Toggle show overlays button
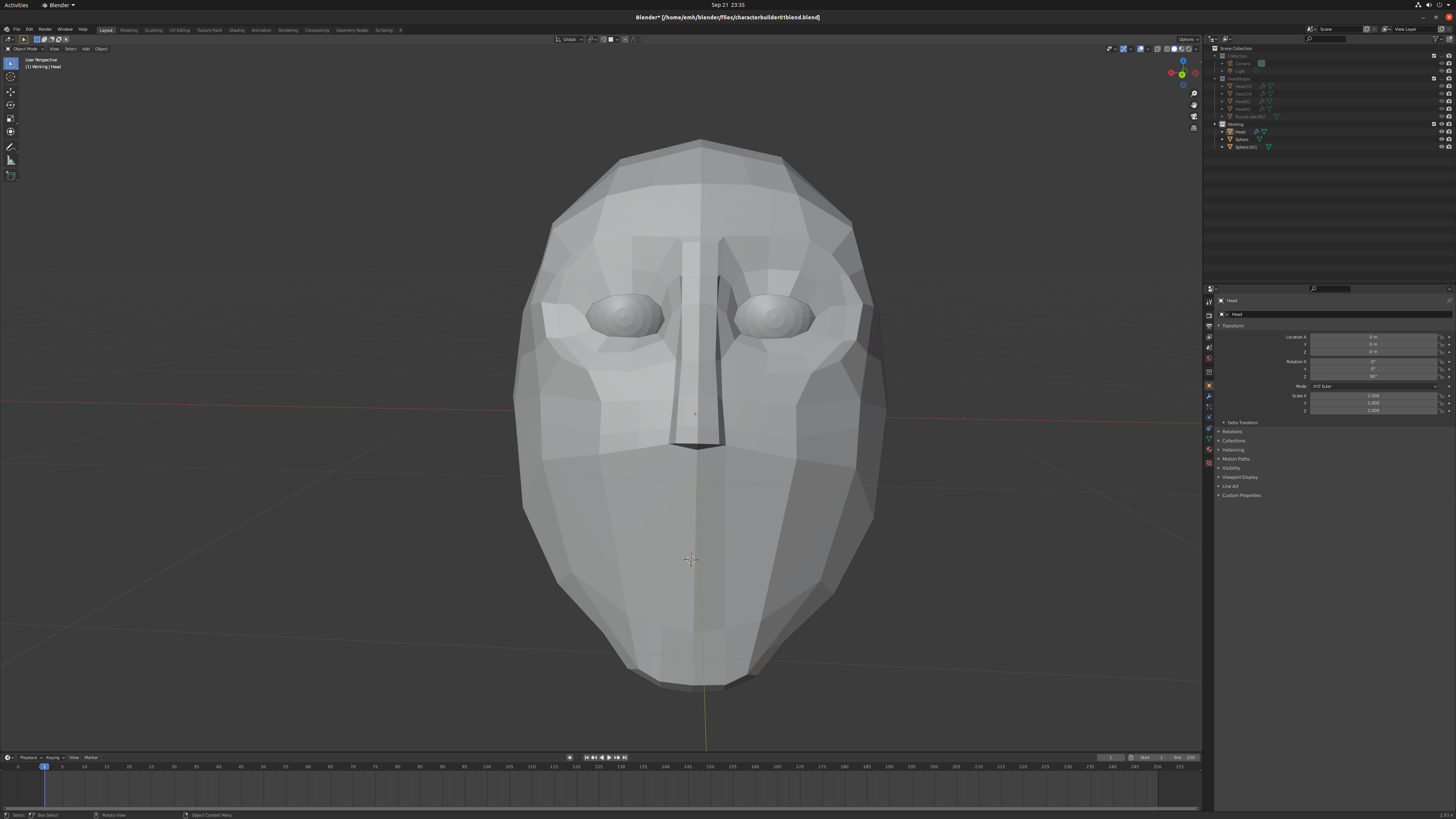Viewport: 1456px width, 819px height. point(1141,49)
